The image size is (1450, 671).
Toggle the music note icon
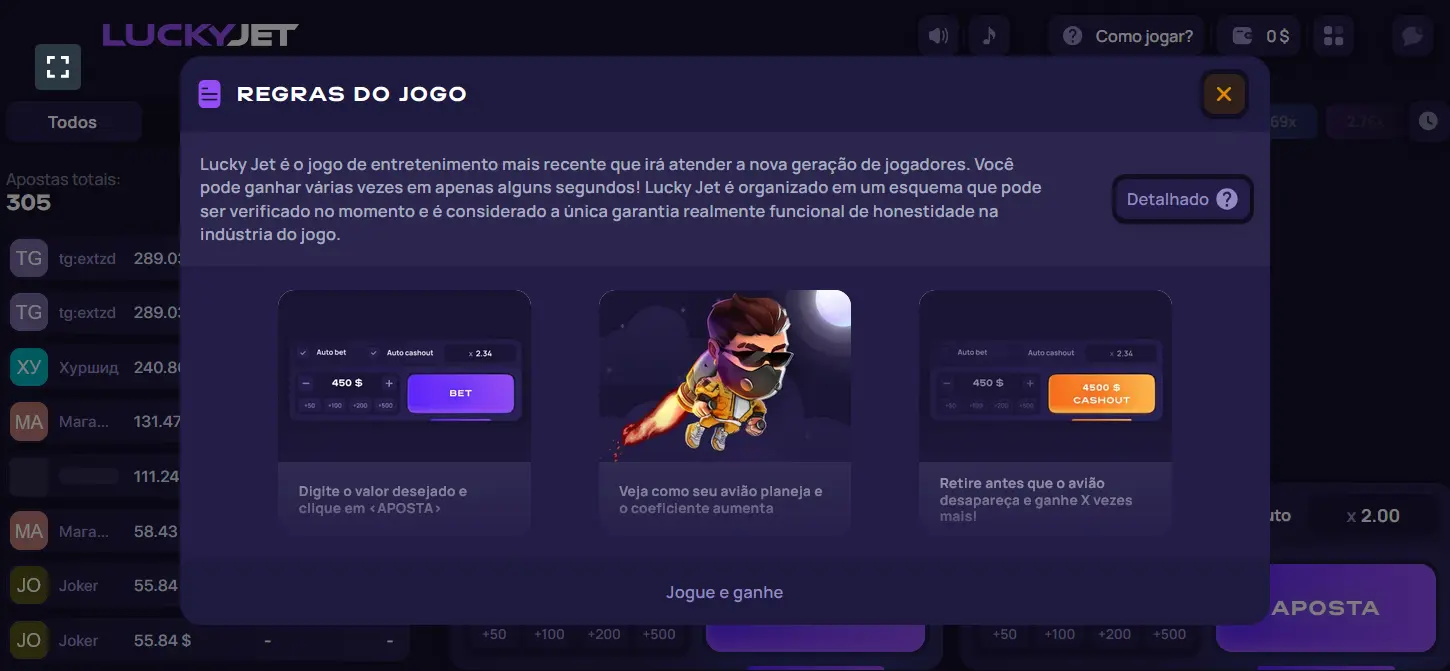point(989,36)
